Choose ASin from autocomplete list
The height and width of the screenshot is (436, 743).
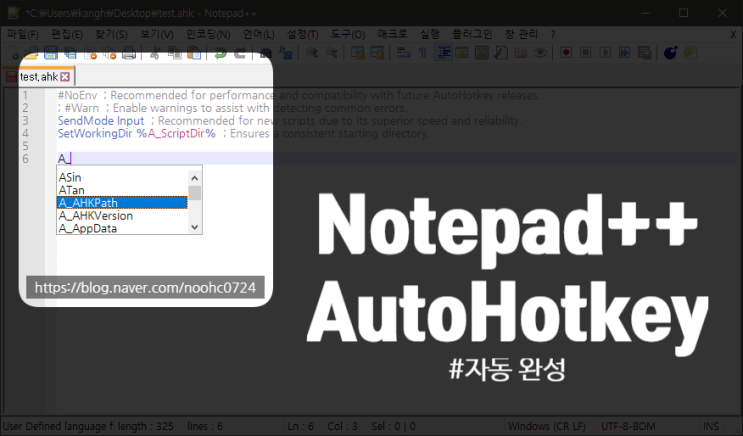pyautogui.click(x=122, y=177)
